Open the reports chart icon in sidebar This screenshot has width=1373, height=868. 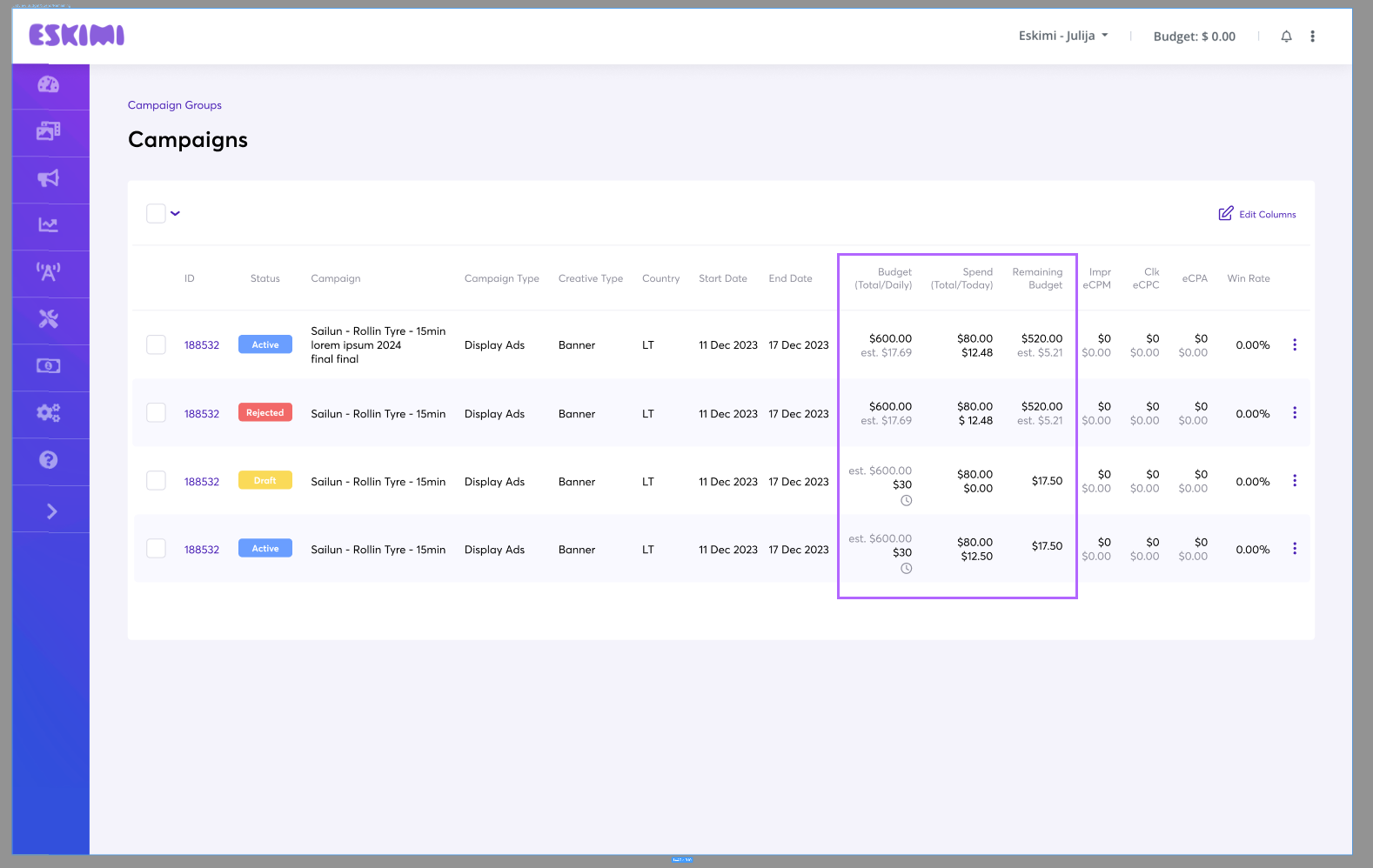49,225
